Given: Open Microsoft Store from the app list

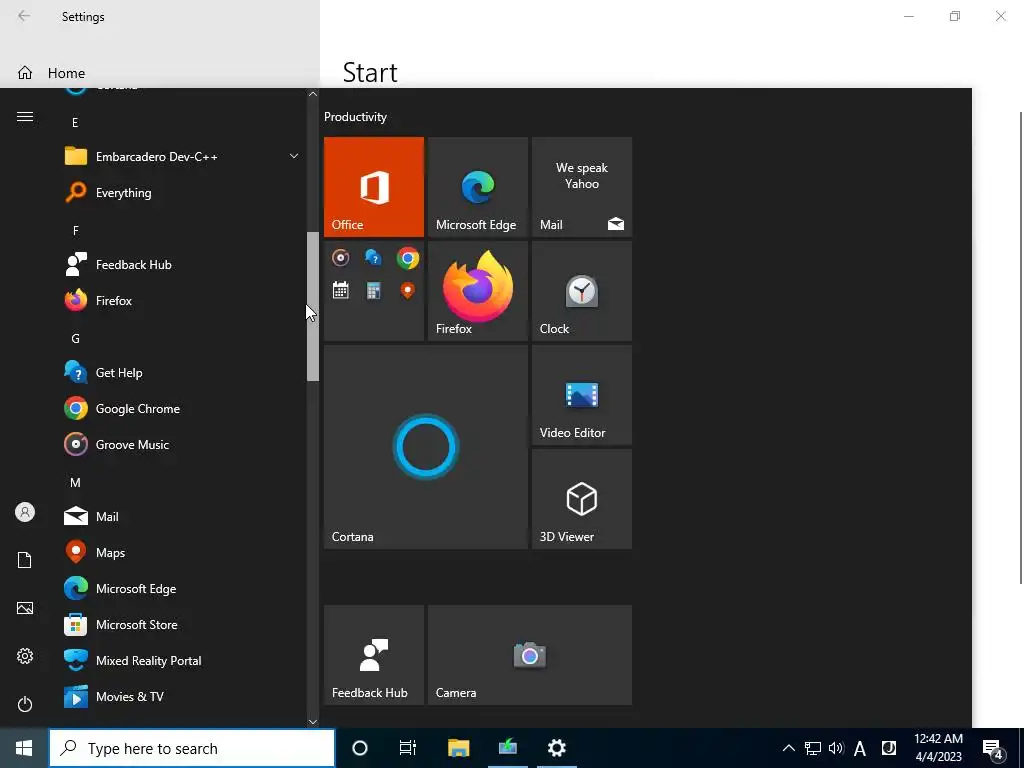Looking at the screenshot, I should click(x=183, y=624).
